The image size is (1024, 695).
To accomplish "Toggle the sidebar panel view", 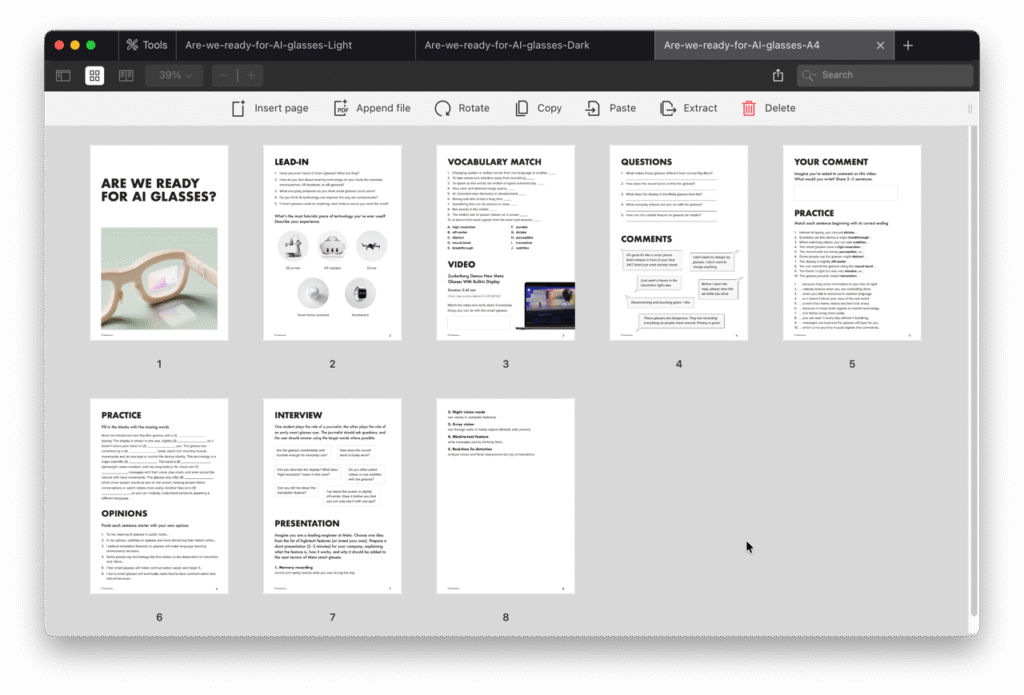I will [x=63, y=75].
